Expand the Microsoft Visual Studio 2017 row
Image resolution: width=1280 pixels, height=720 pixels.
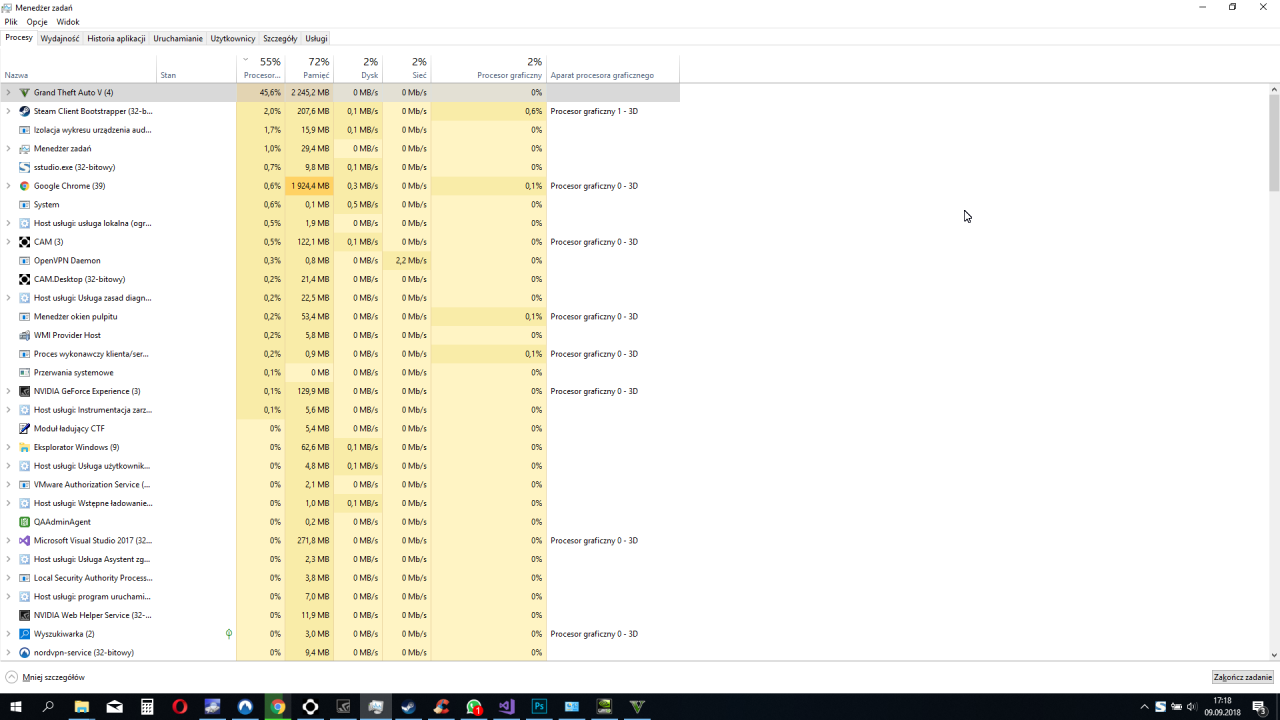tap(8, 540)
